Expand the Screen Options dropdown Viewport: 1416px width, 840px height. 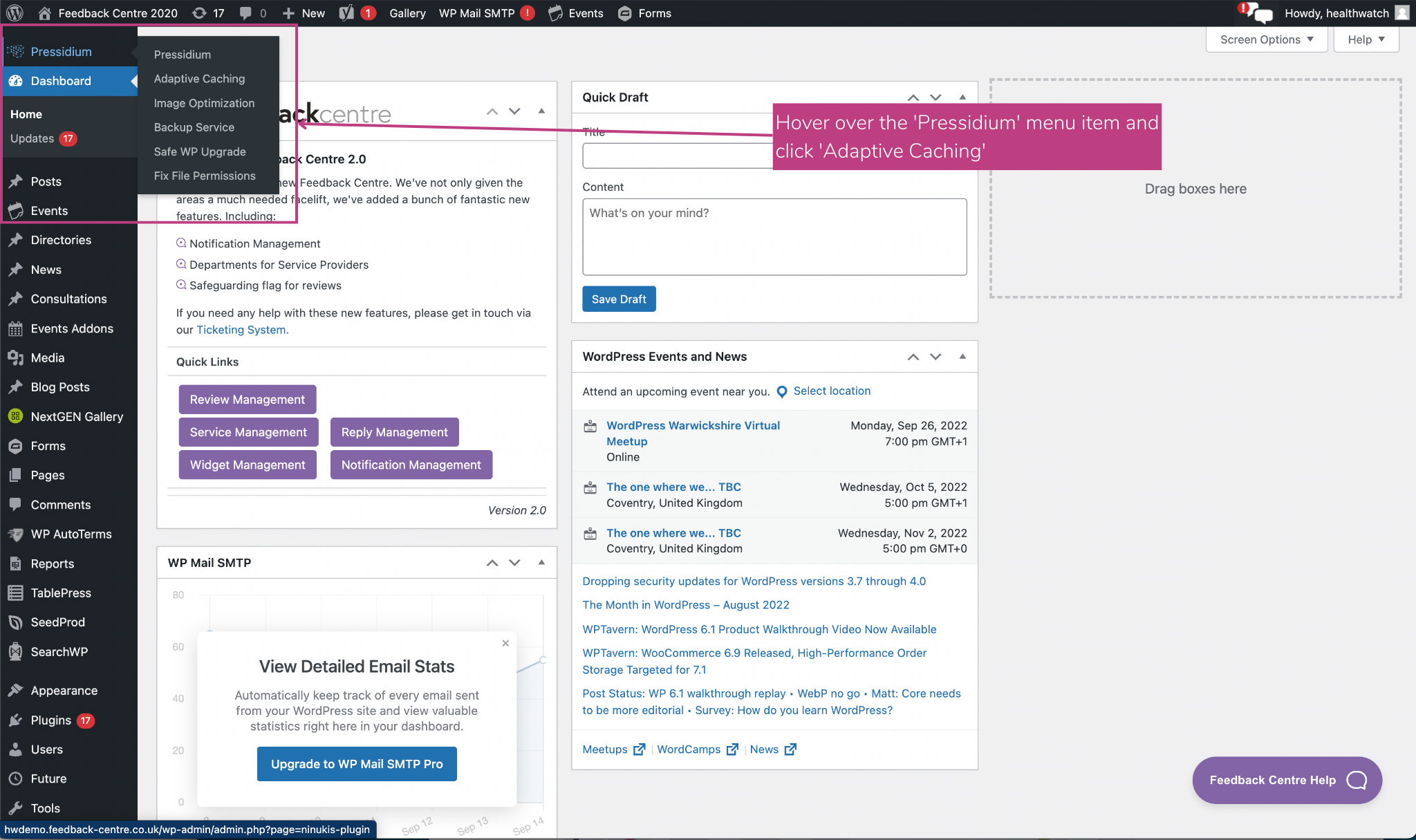coord(1266,39)
